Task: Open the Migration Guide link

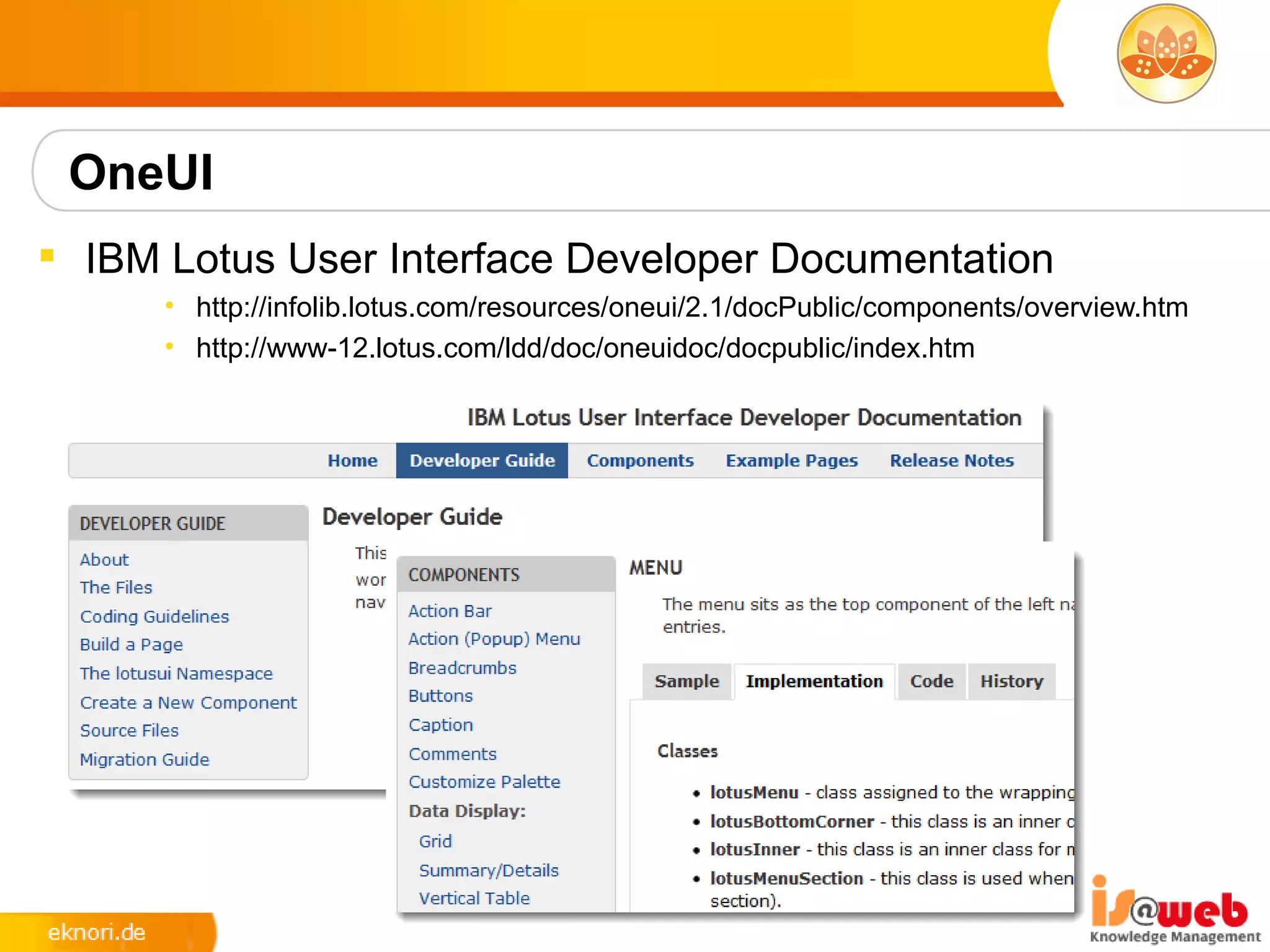Action: (144, 760)
